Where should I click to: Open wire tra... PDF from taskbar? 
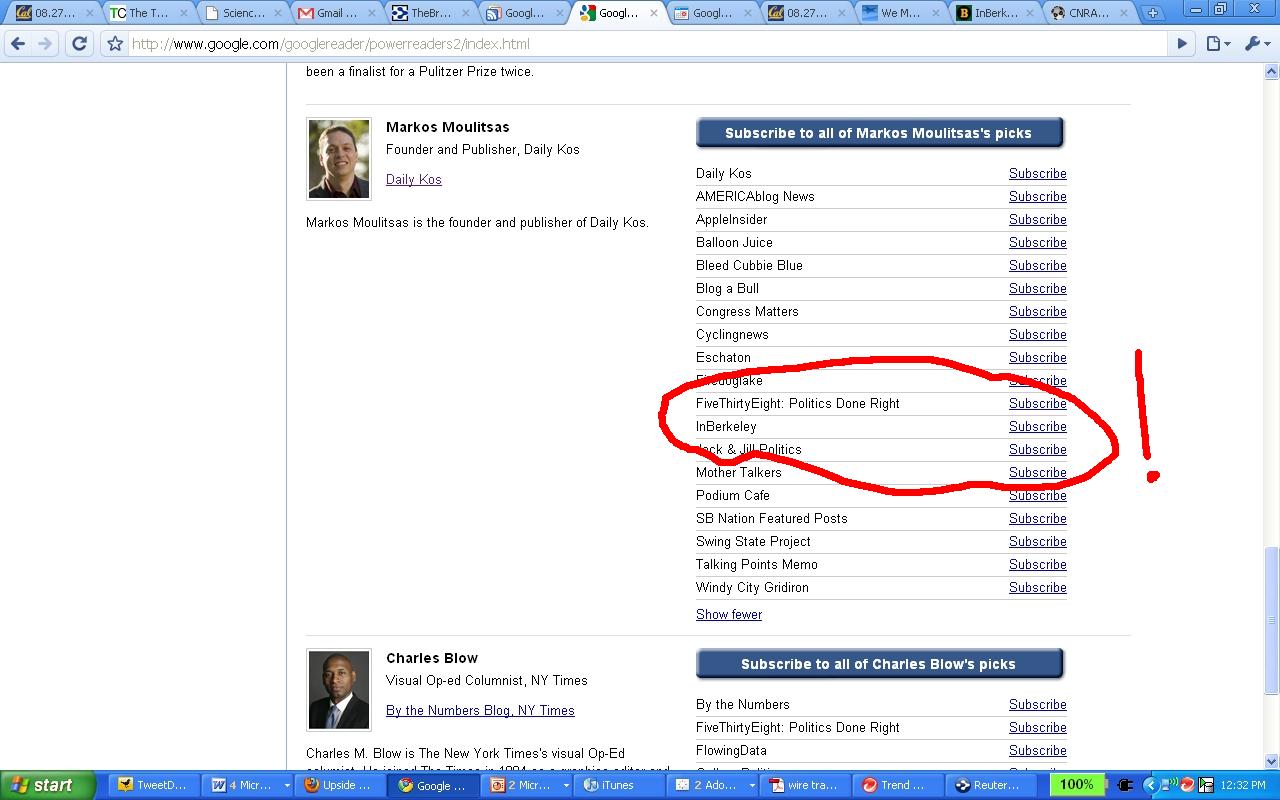pyautogui.click(x=806, y=785)
